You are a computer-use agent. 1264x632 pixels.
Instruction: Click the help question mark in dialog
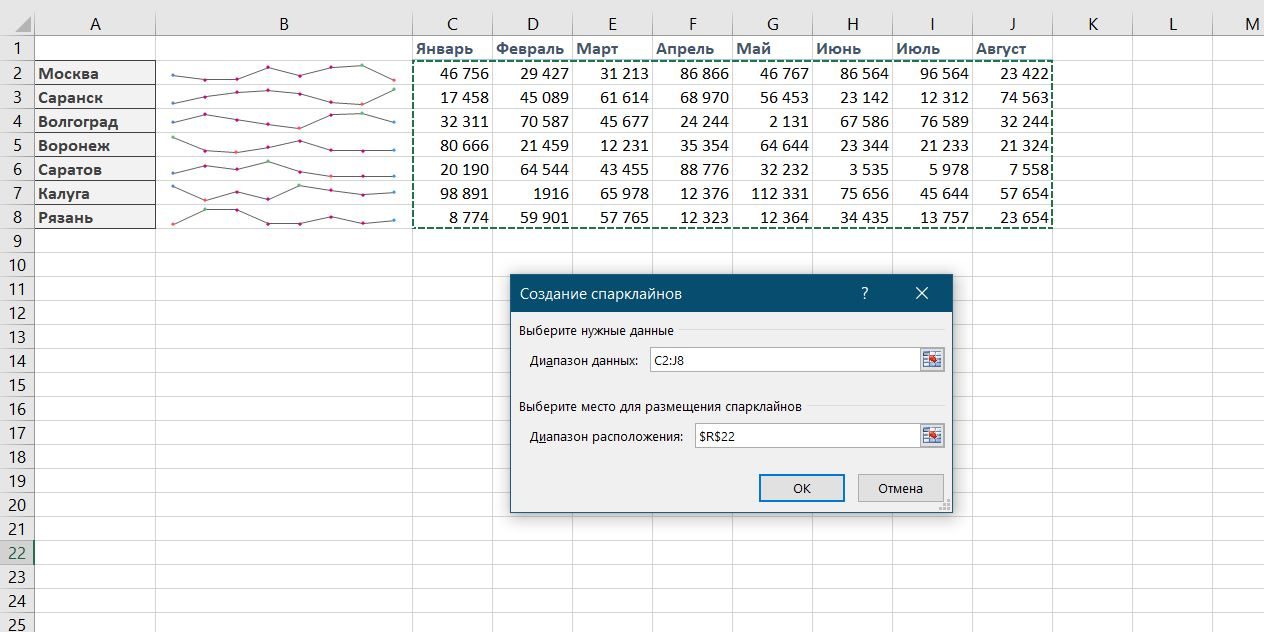[864, 294]
